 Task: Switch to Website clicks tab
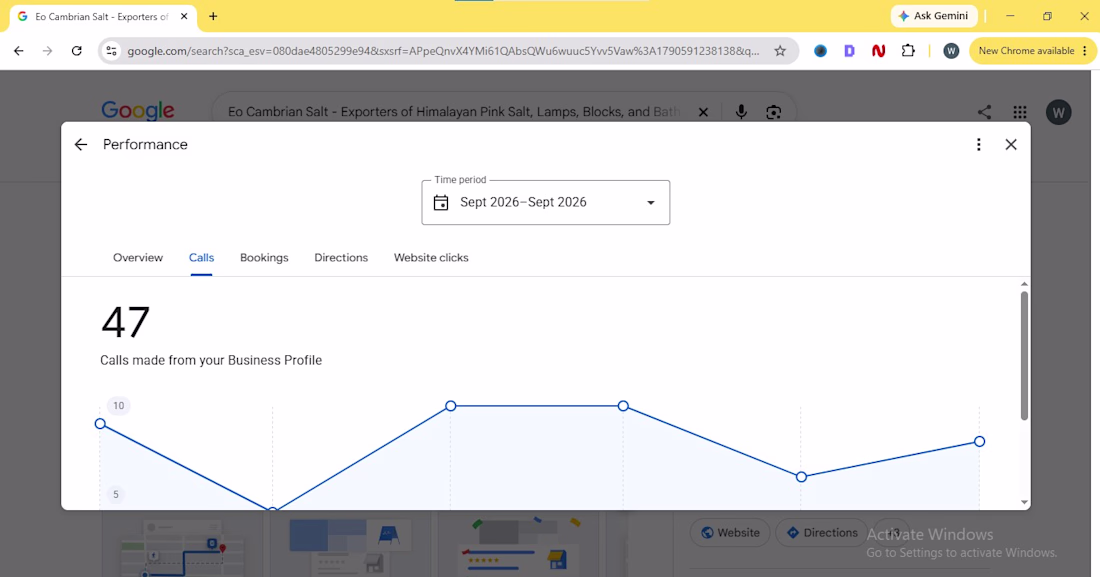(431, 258)
